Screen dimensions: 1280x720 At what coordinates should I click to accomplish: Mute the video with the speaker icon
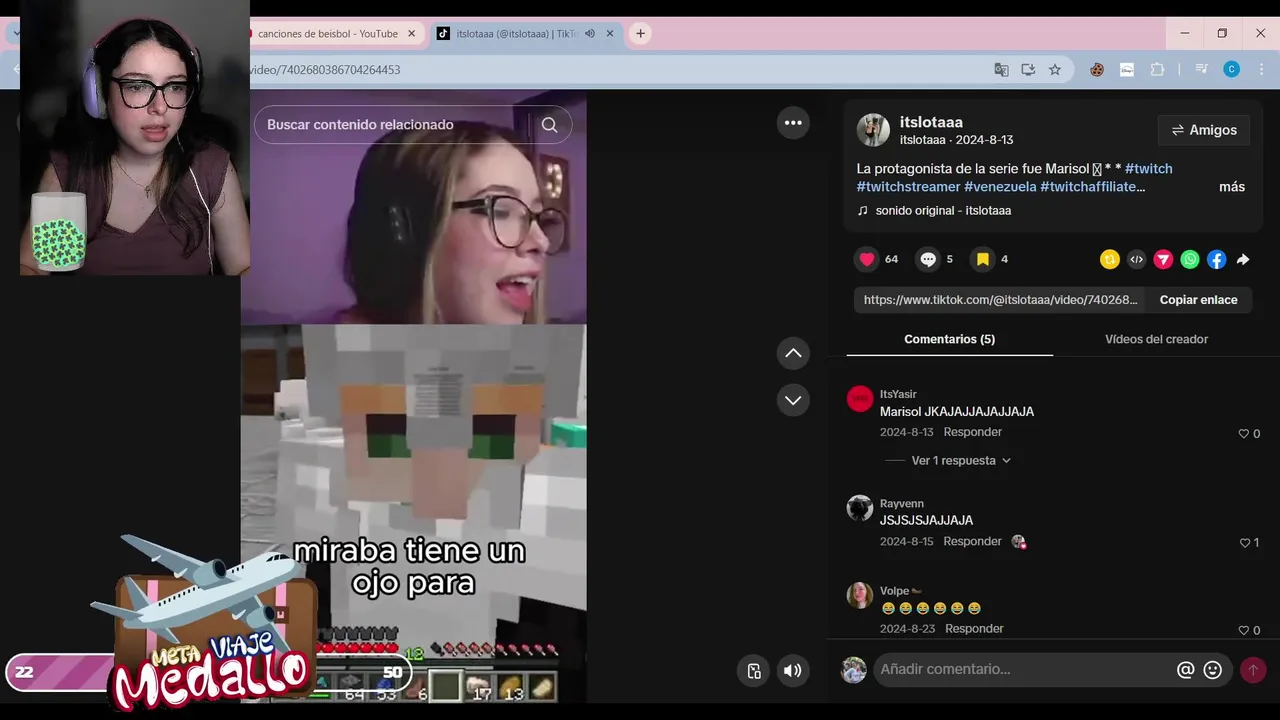tap(792, 671)
